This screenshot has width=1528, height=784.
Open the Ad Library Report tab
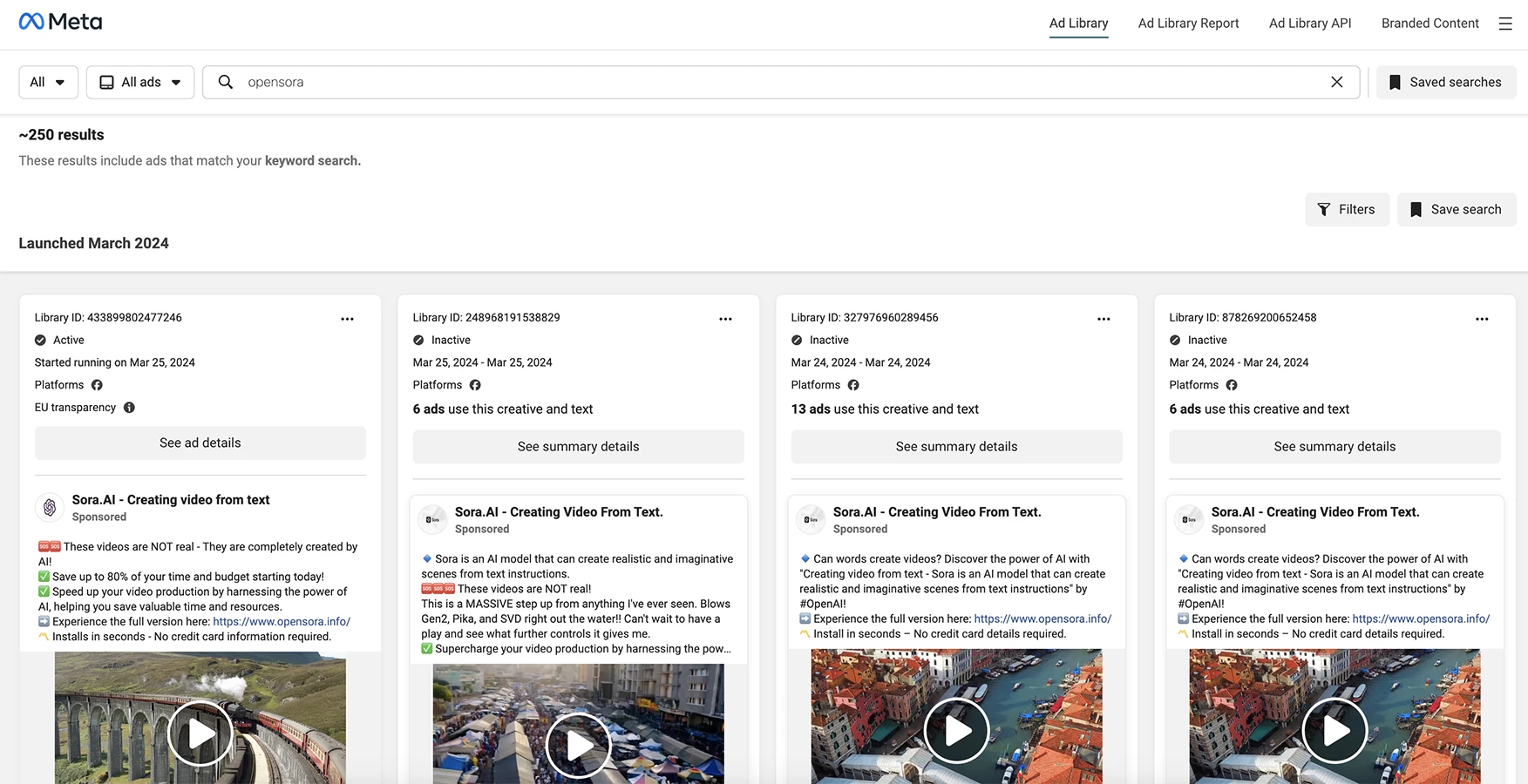pyautogui.click(x=1188, y=24)
